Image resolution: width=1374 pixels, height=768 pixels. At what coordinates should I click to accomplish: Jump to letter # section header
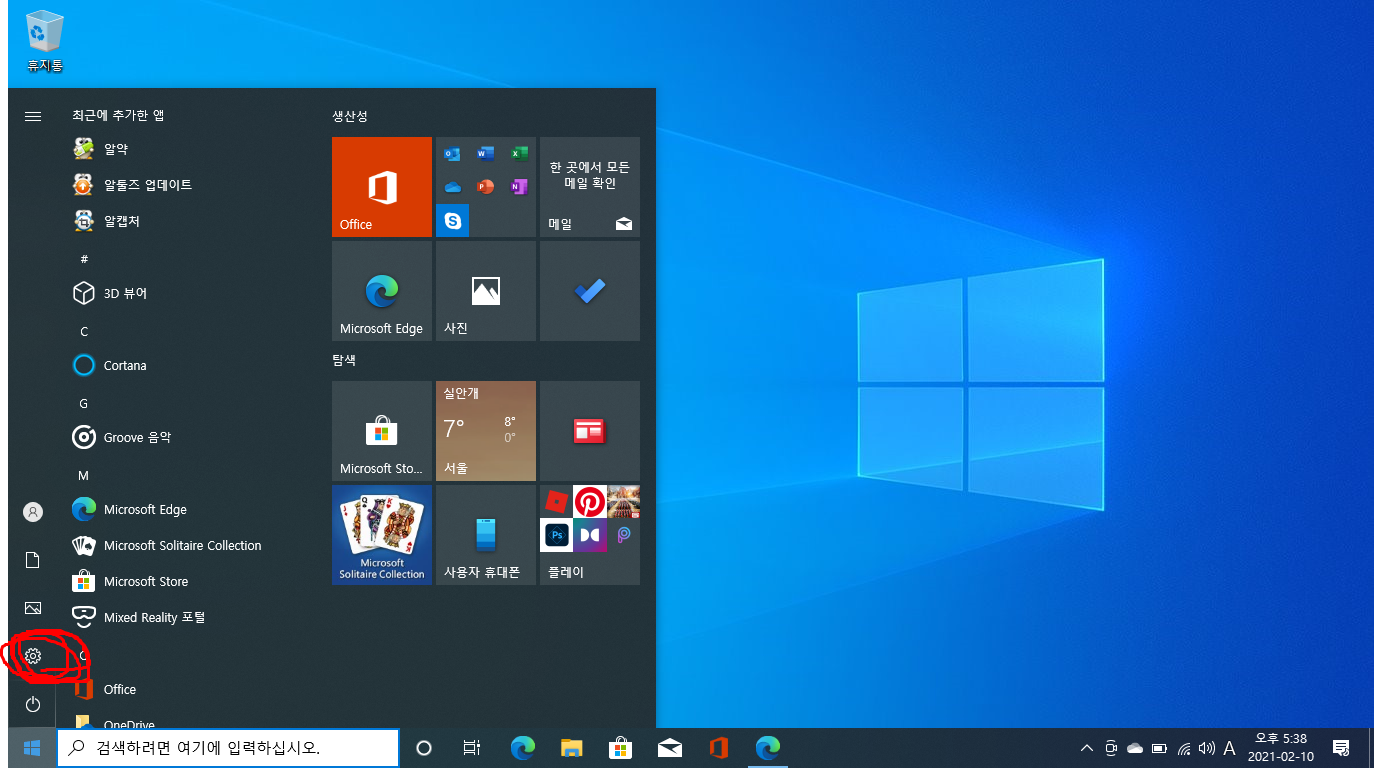84,259
